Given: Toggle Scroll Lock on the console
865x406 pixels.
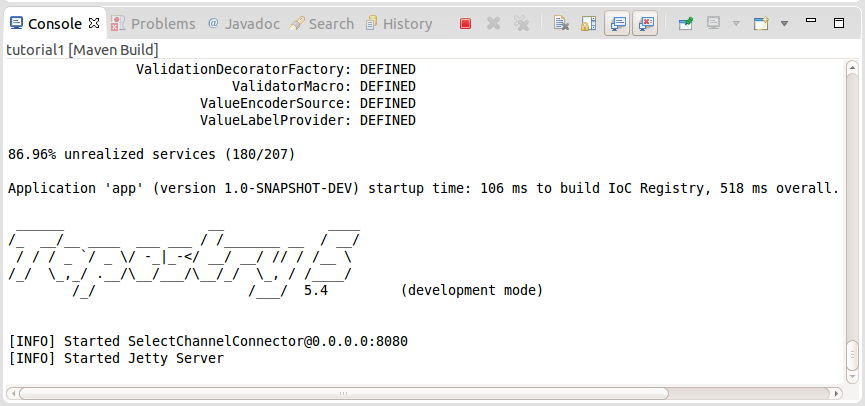Looking at the screenshot, I should click(589, 23).
